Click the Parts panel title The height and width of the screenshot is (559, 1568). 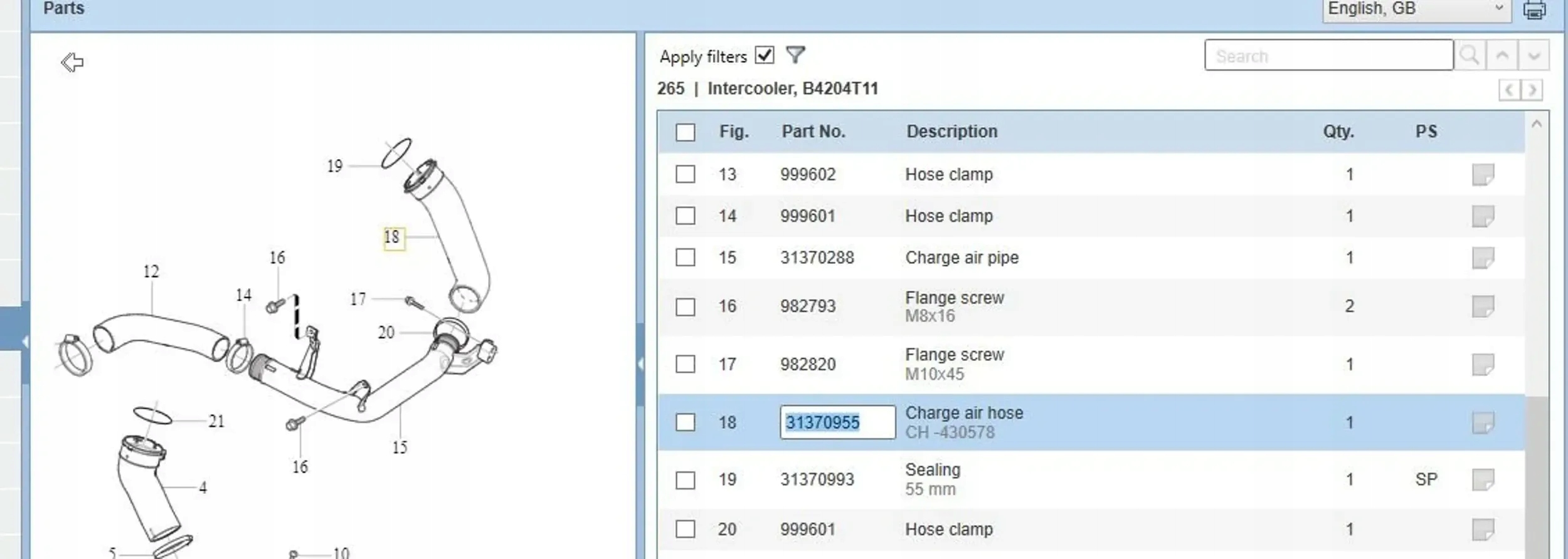[x=63, y=8]
